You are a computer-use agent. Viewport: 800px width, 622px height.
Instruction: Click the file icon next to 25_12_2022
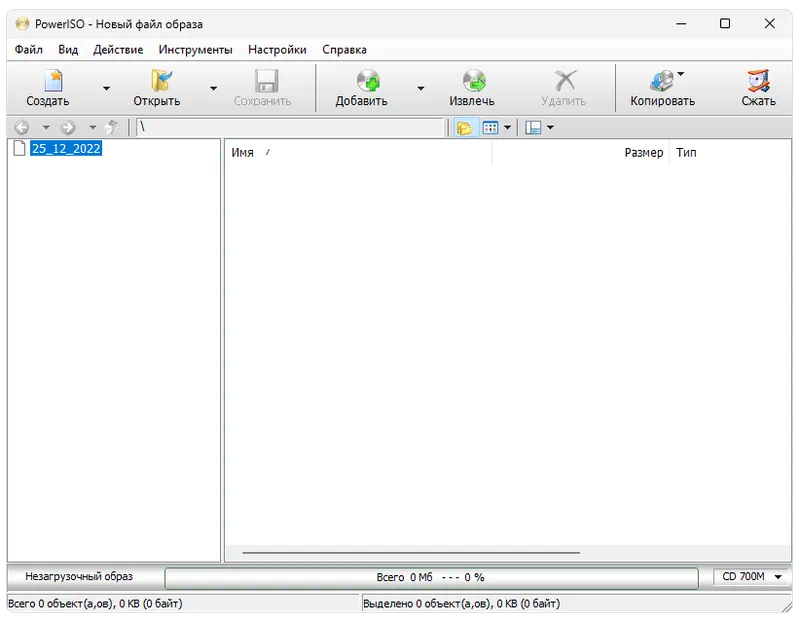tap(19, 148)
